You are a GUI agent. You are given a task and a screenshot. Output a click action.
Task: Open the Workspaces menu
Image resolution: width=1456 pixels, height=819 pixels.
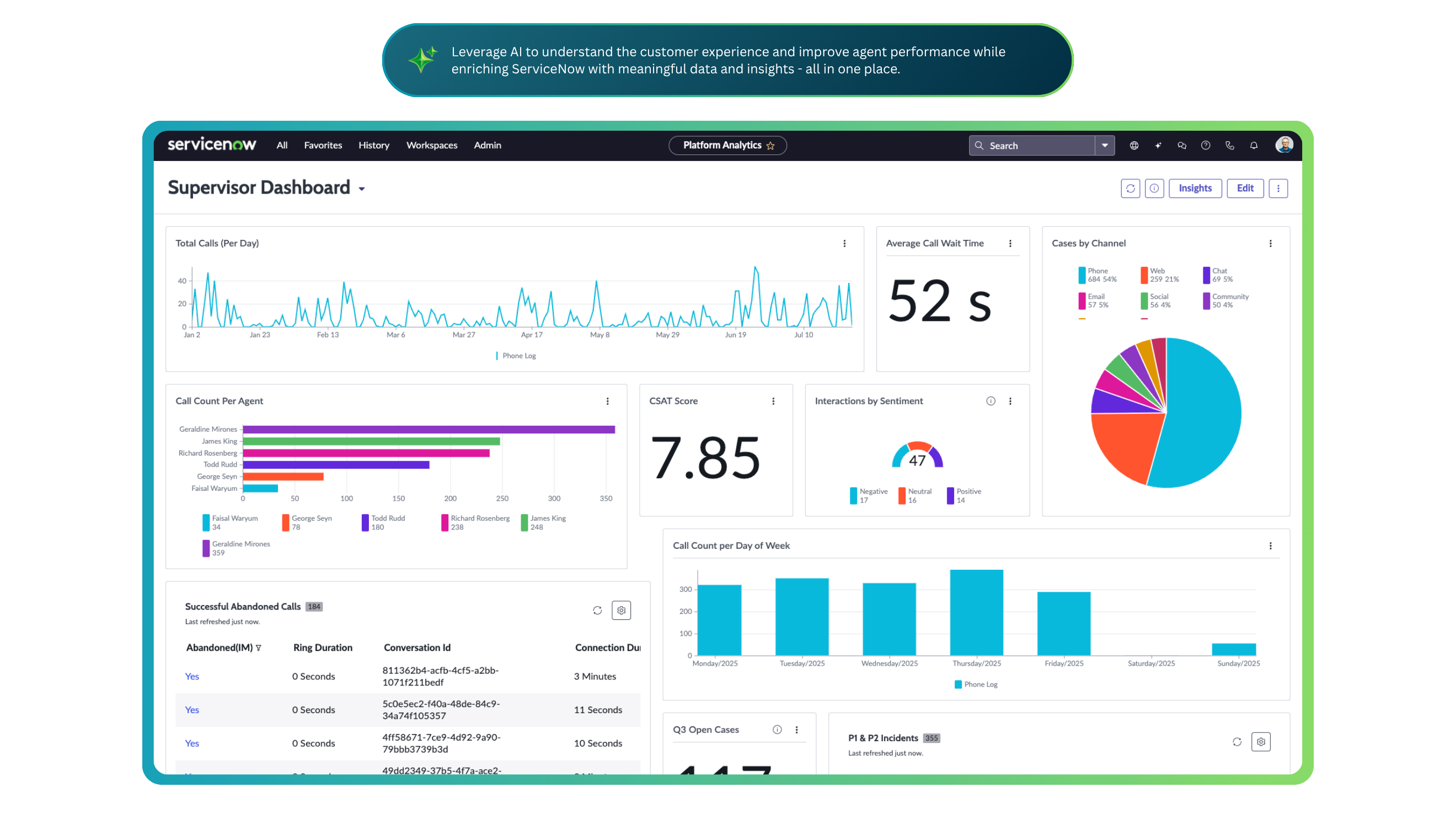[x=432, y=145]
